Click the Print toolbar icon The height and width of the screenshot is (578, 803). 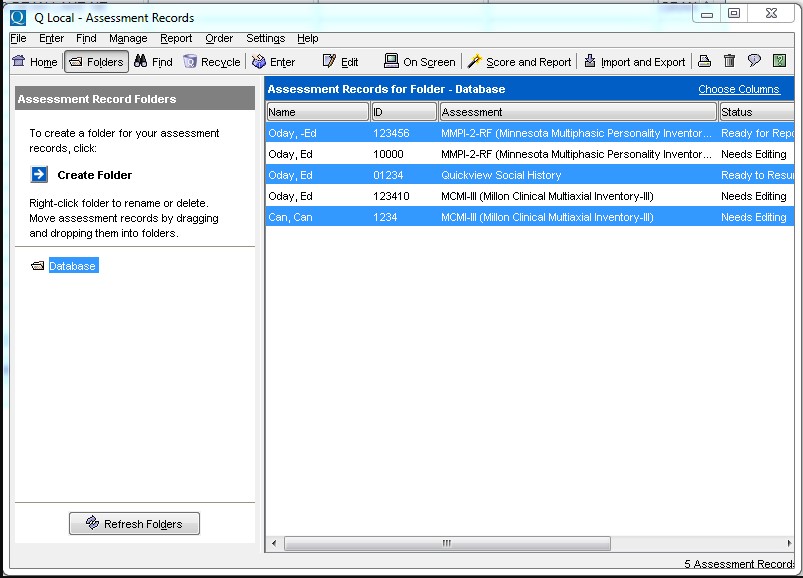(x=705, y=61)
